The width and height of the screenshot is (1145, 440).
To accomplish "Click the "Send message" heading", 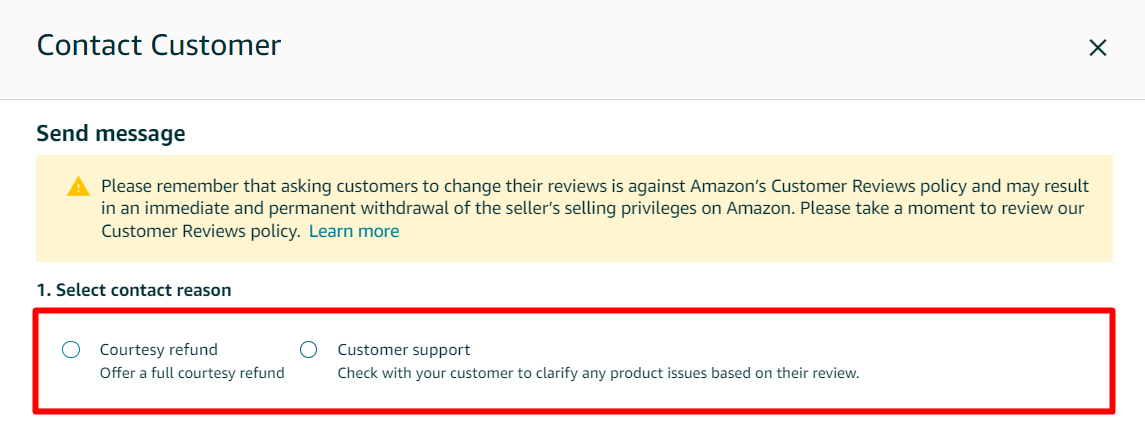I will pos(110,133).
